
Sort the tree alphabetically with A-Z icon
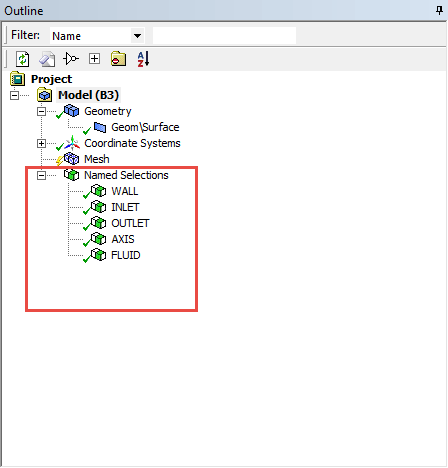tap(143, 59)
